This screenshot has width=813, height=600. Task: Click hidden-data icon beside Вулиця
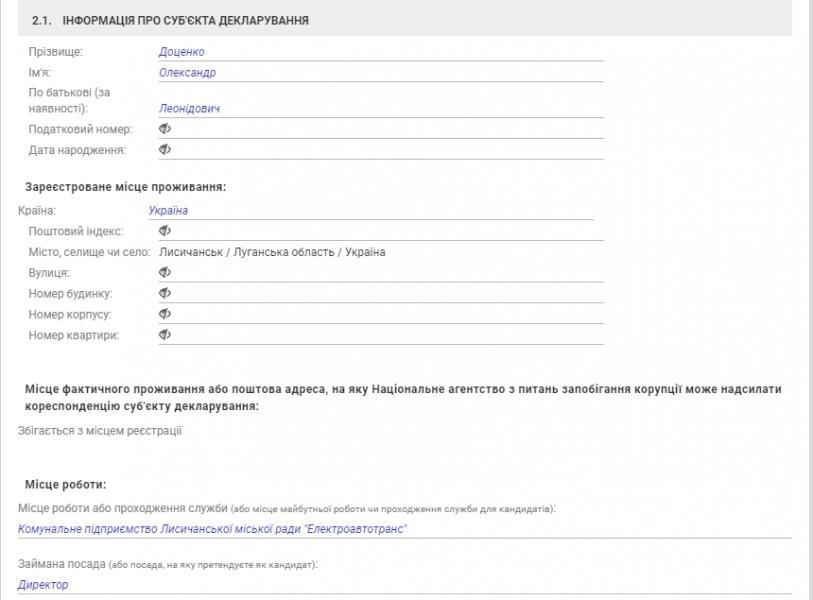coord(165,272)
